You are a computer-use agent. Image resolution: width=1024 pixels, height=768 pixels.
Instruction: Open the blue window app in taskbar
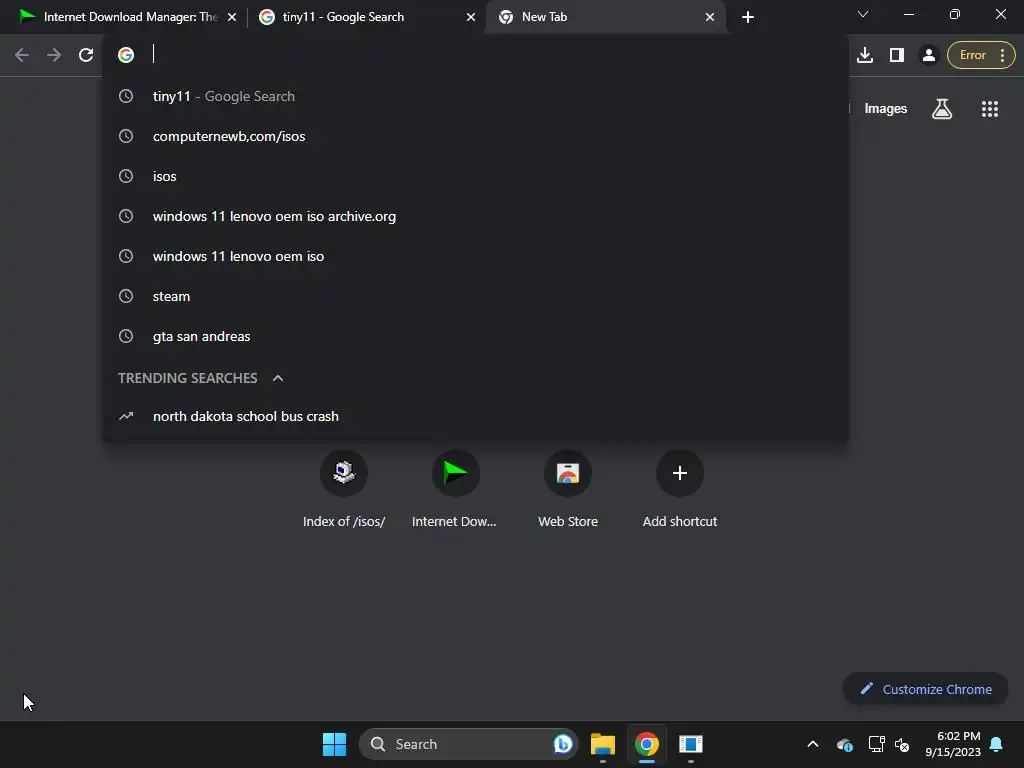pos(690,744)
